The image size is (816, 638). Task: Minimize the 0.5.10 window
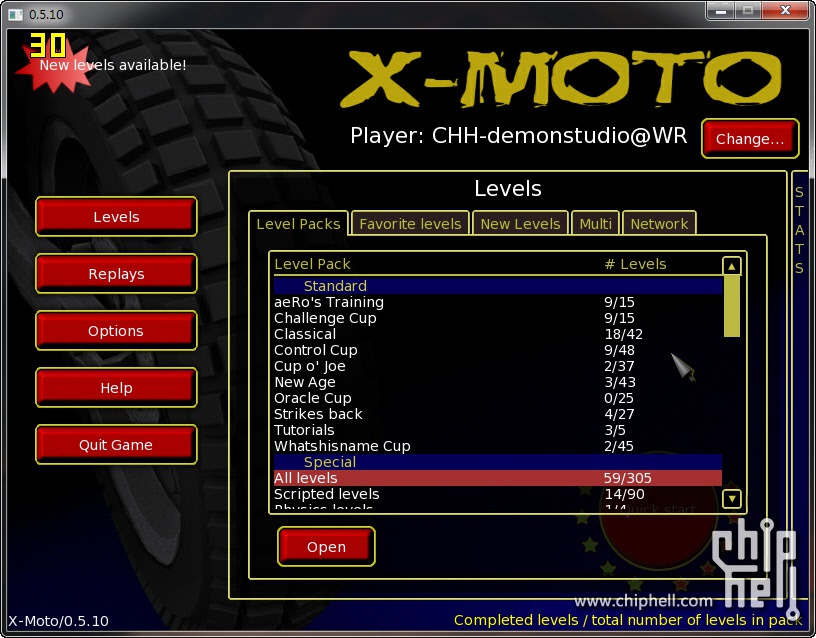click(720, 10)
